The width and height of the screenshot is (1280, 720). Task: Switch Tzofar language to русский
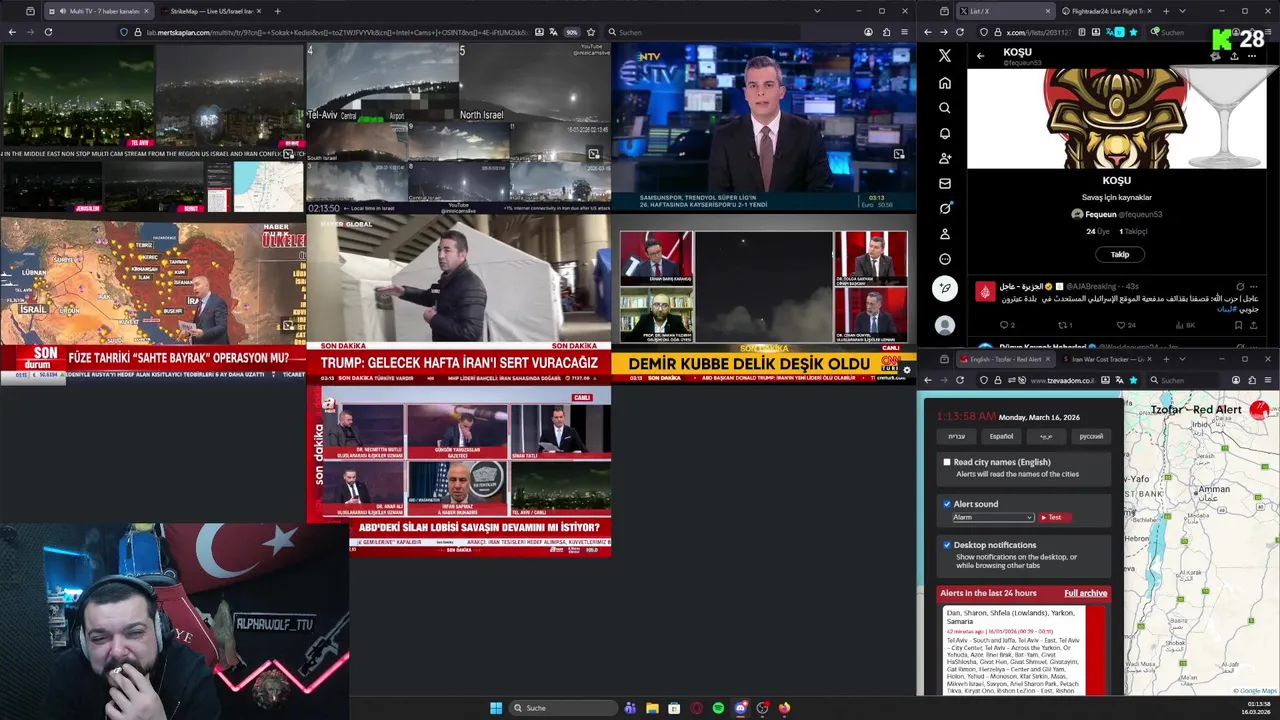click(1091, 436)
